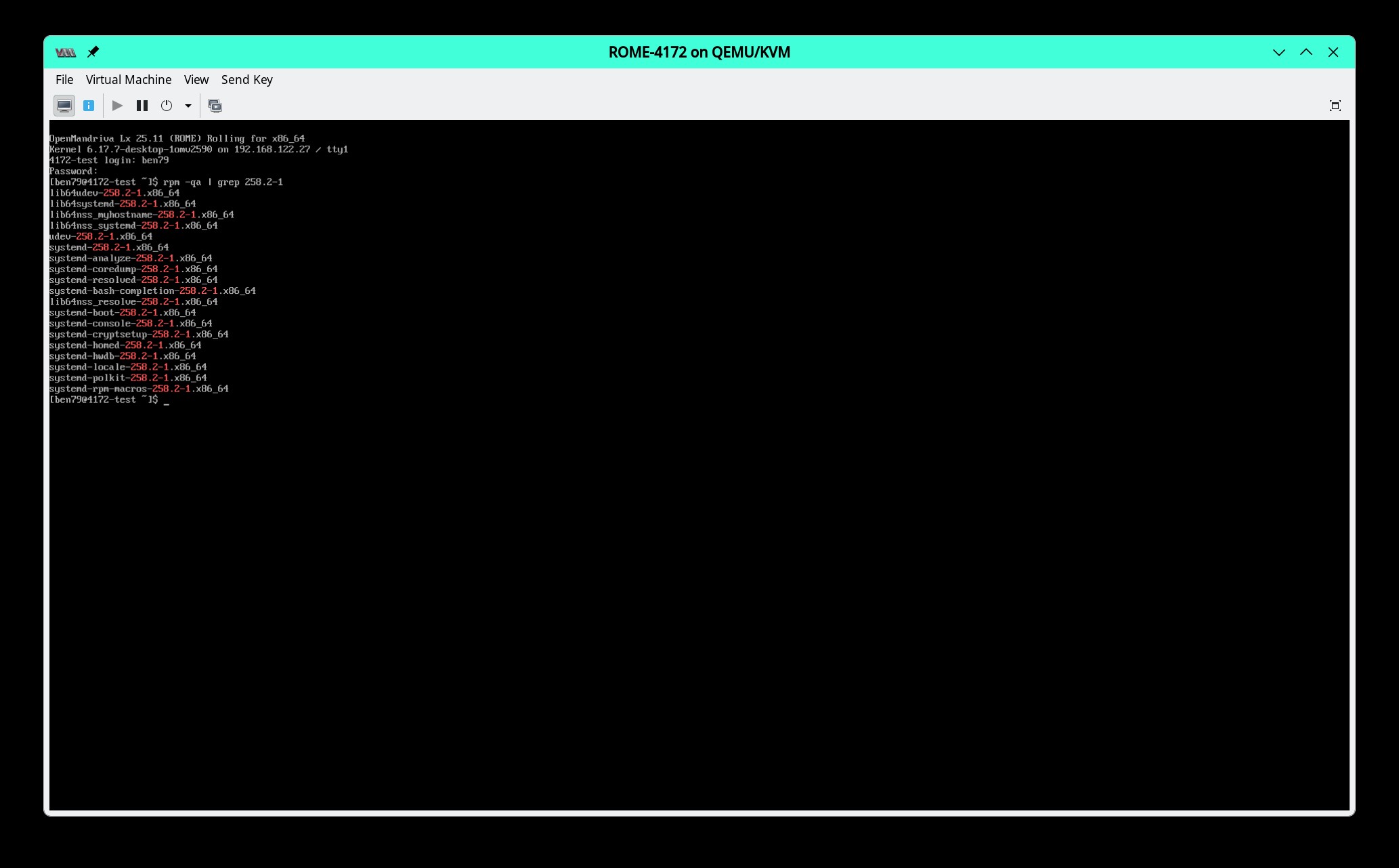Open the manage VM snapshots view
The width and height of the screenshot is (1399, 868).
click(215, 106)
